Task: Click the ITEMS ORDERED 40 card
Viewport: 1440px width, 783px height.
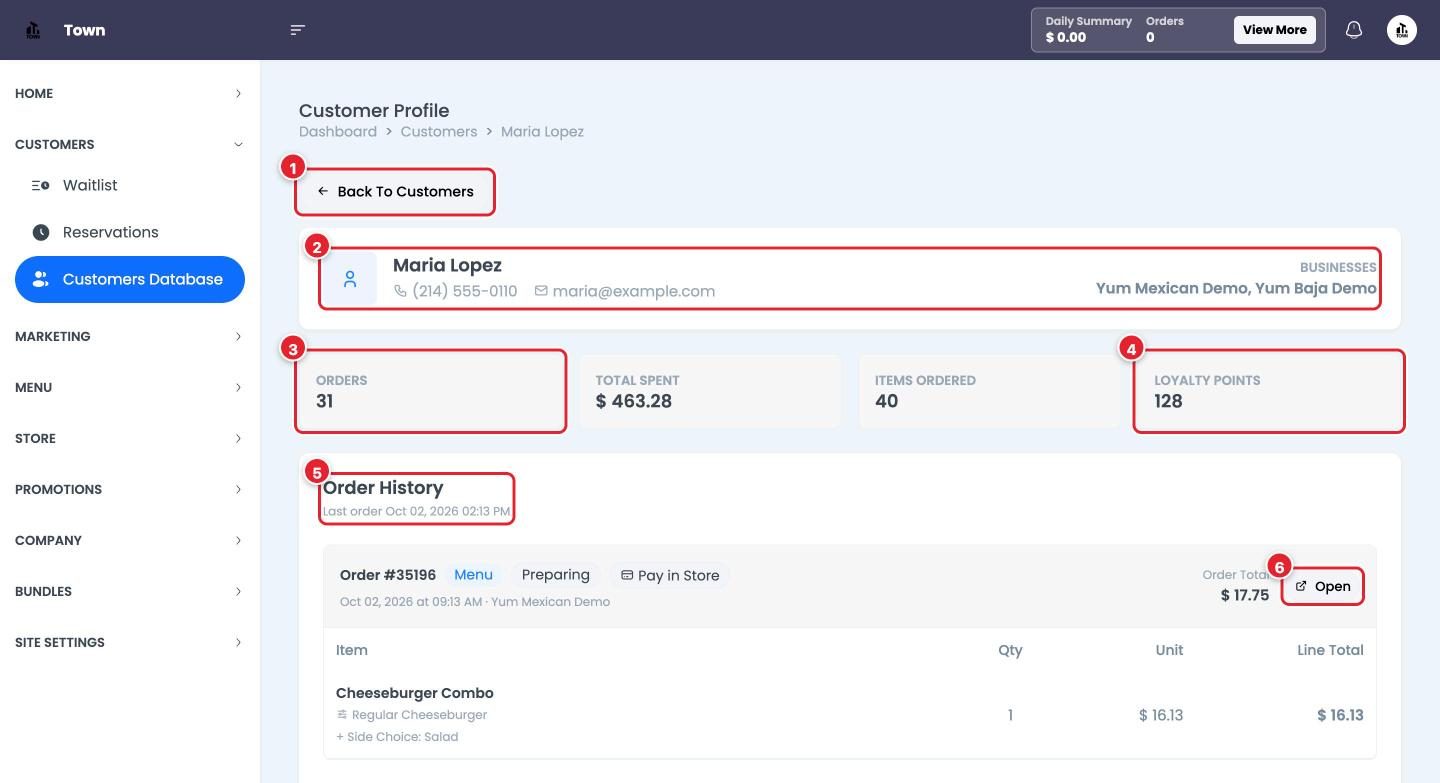Action: coord(989,391)
